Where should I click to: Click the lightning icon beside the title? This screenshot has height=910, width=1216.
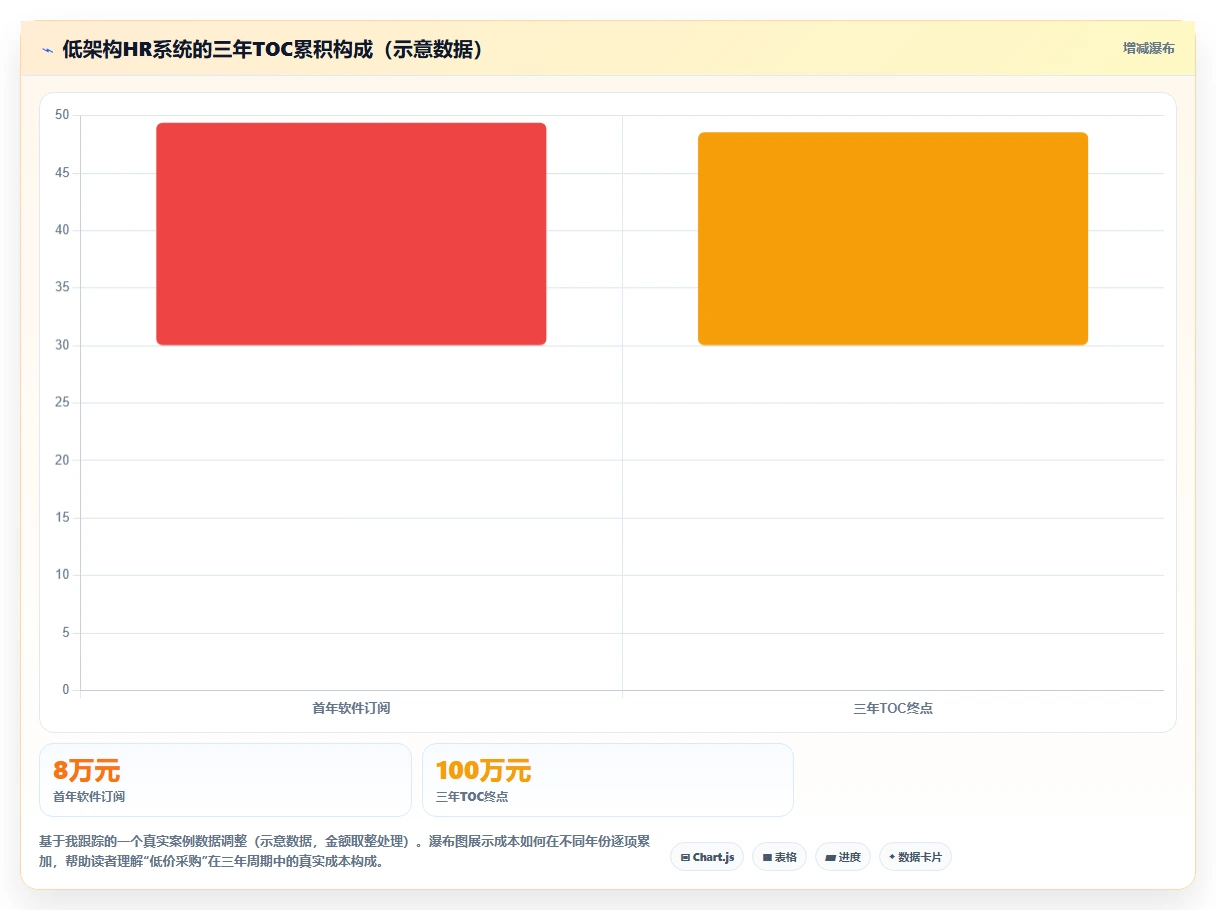47,50
